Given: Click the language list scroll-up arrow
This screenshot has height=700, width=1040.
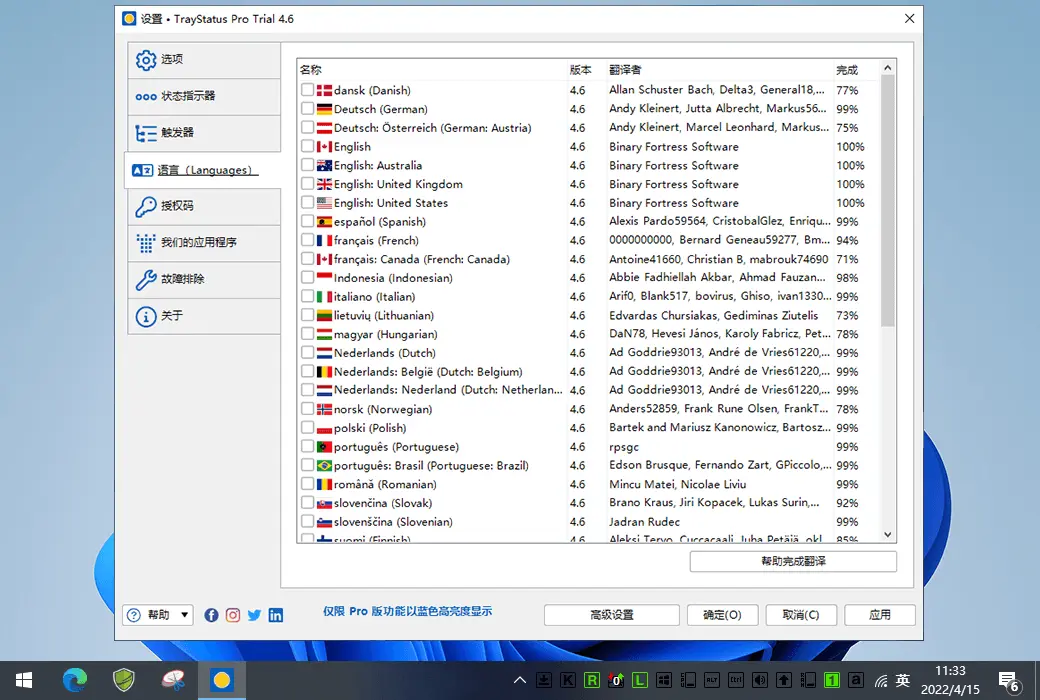Looking at the screenshot, I should coord(887,68).
